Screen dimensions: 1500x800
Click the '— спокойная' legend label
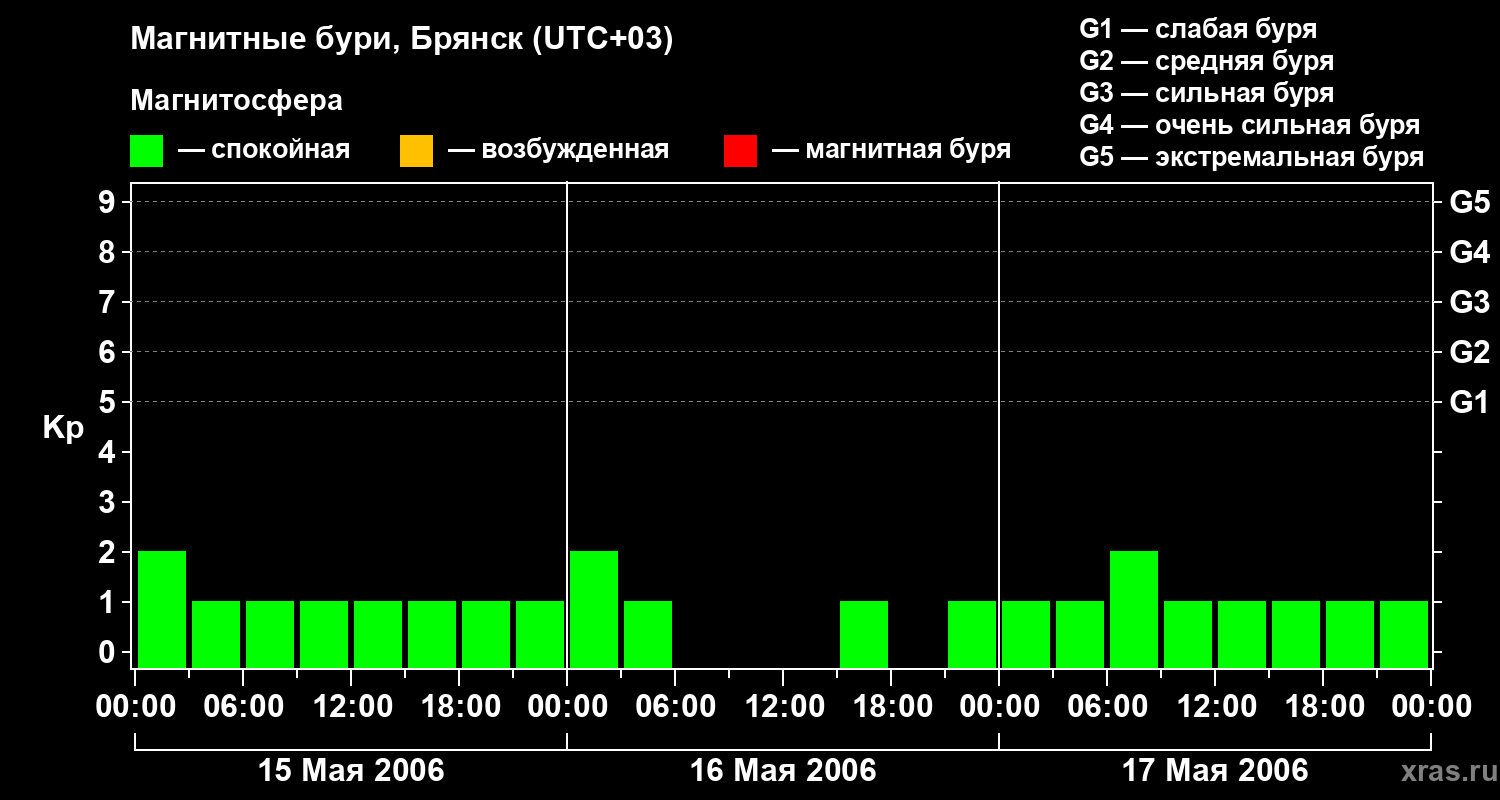pos(264,150)
